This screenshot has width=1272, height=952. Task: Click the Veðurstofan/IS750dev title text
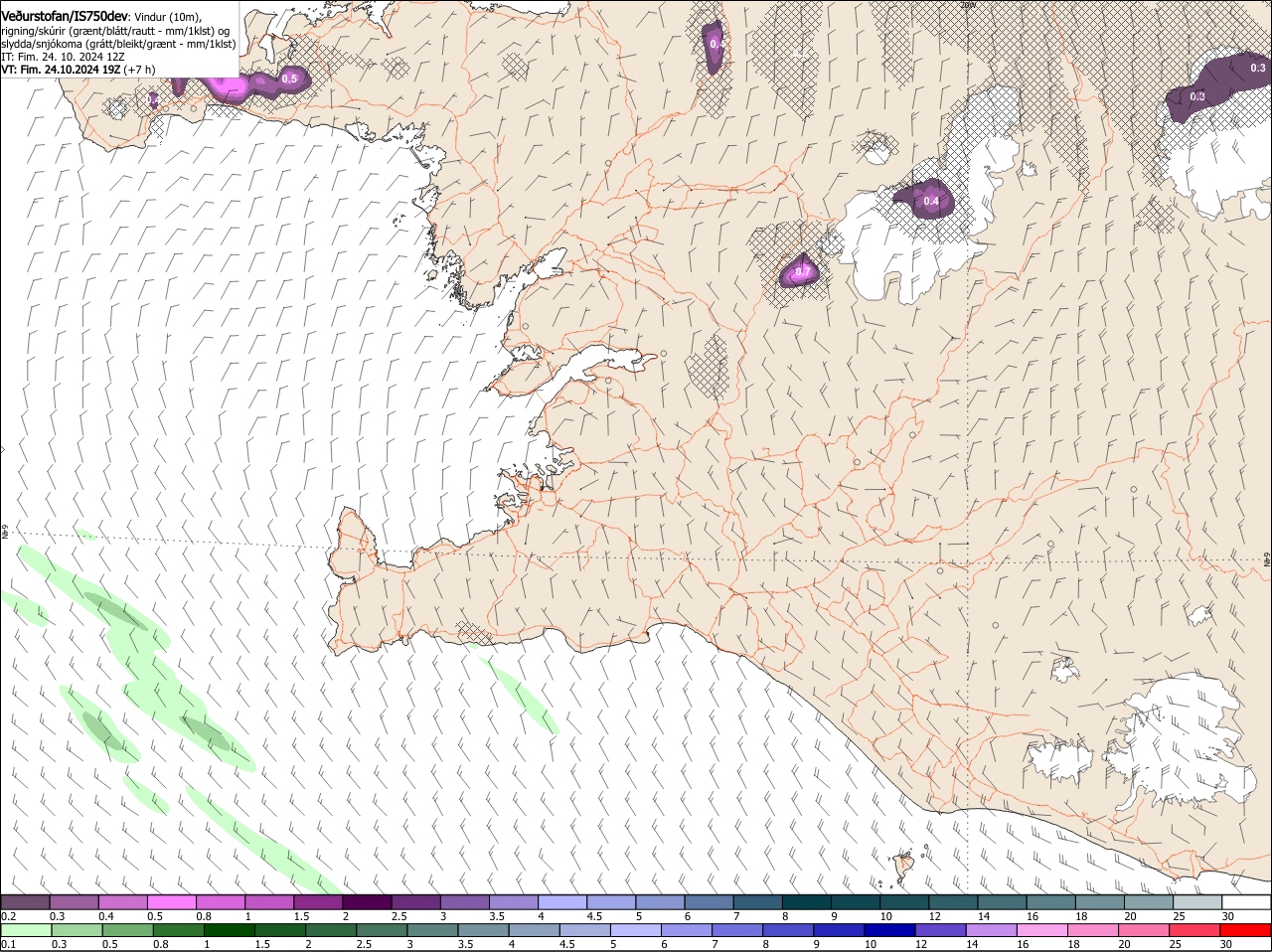[x=66, y=17]
